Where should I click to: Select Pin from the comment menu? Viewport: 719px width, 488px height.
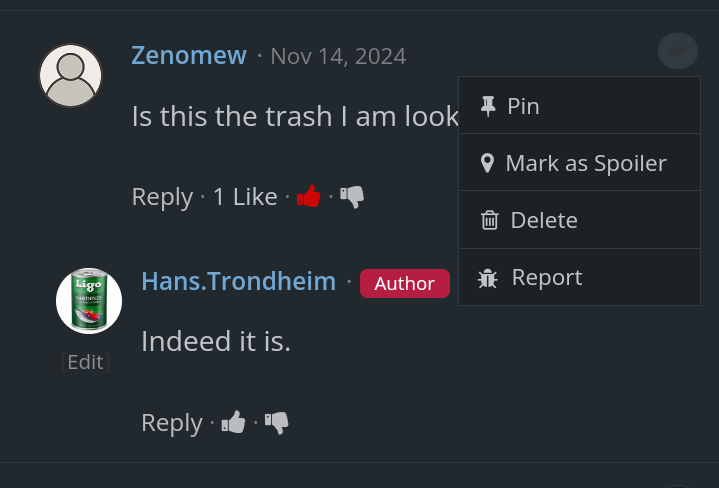click(x=523, y=106)
